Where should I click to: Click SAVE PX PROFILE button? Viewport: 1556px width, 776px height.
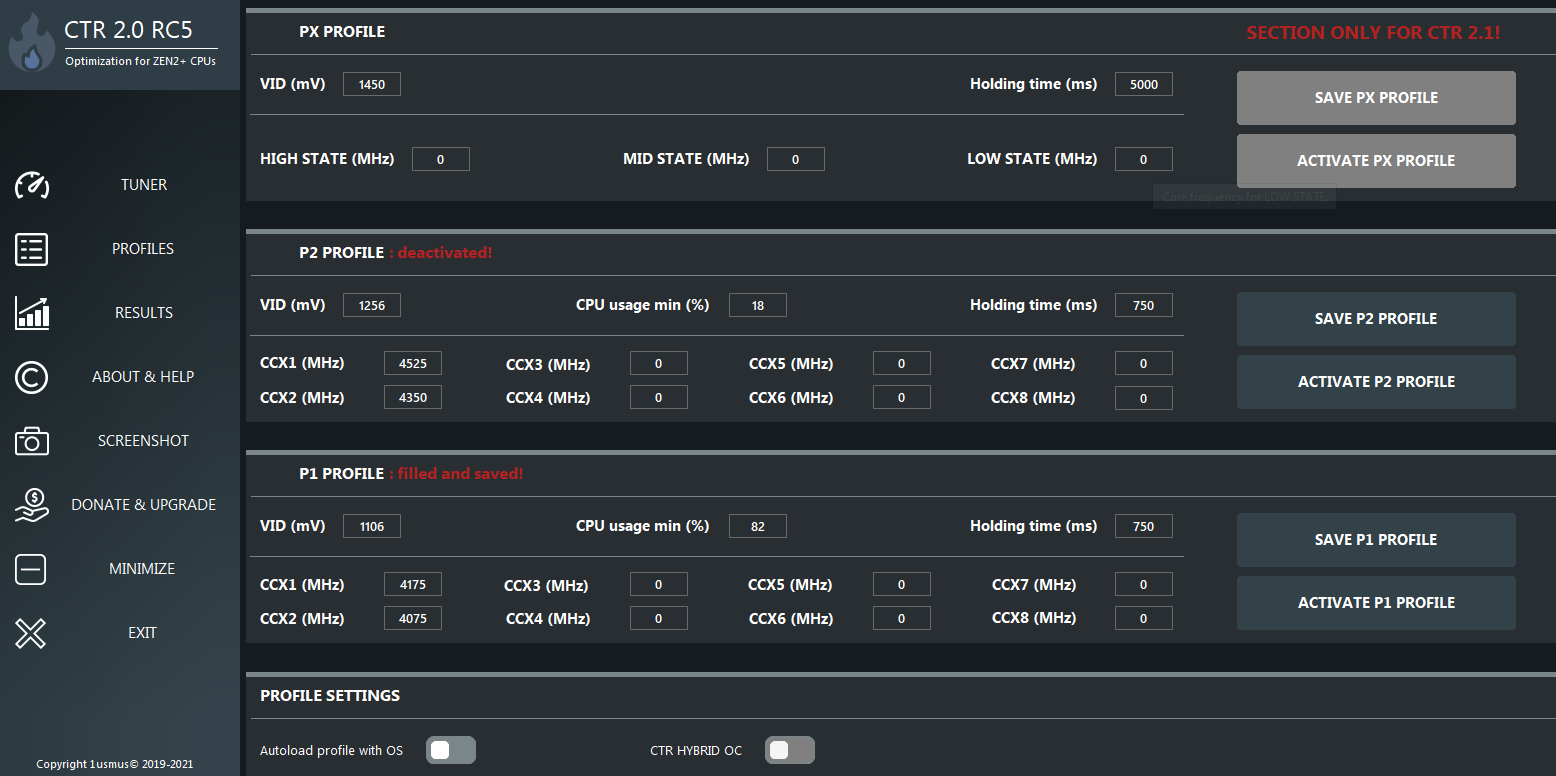[x=1376, y=98]
